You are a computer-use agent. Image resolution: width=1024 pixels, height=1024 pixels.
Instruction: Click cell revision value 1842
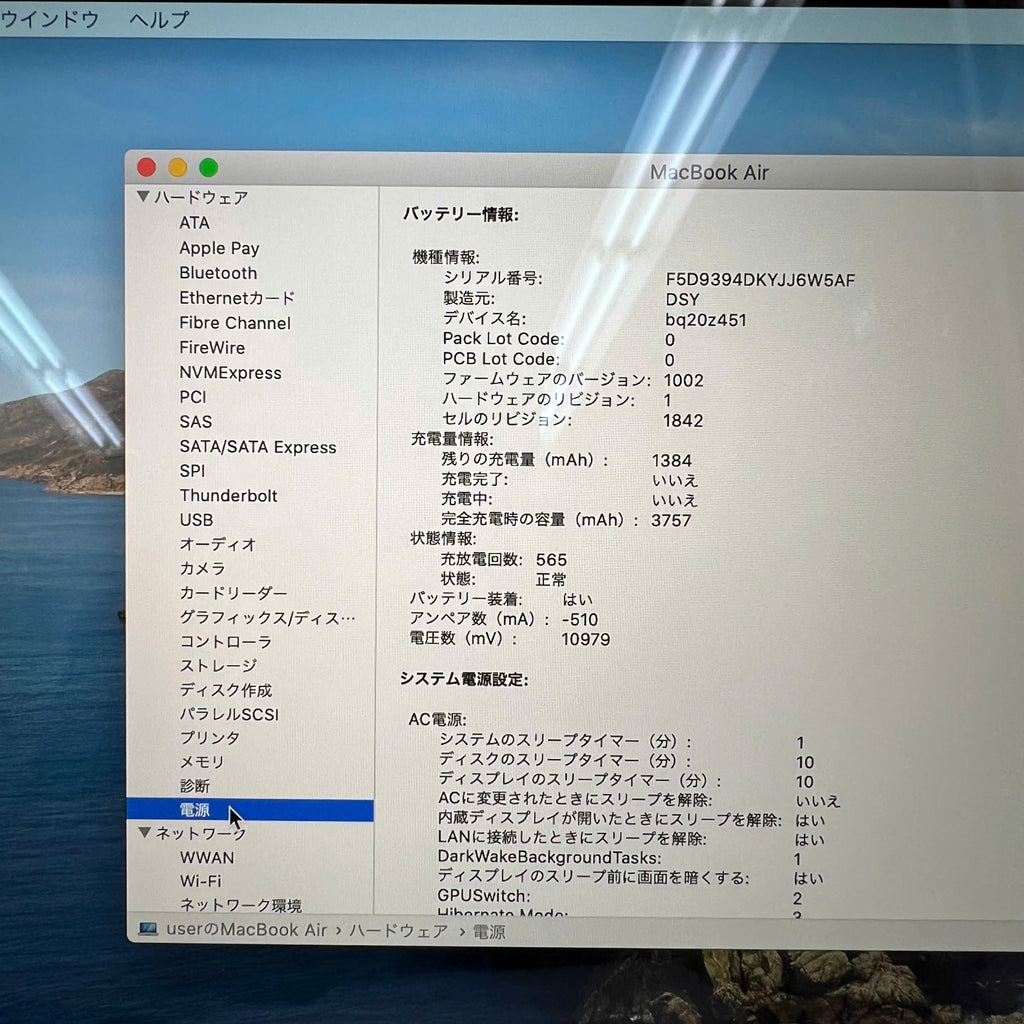pos(683,421)
